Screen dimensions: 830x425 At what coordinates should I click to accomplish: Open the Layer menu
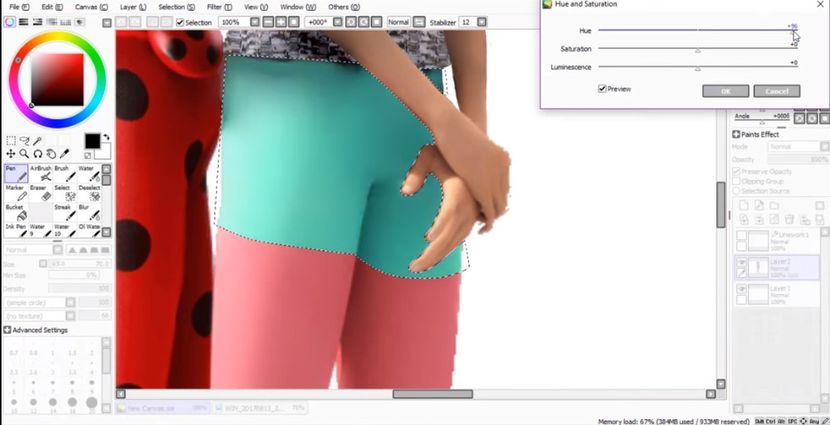pos(133,7)
